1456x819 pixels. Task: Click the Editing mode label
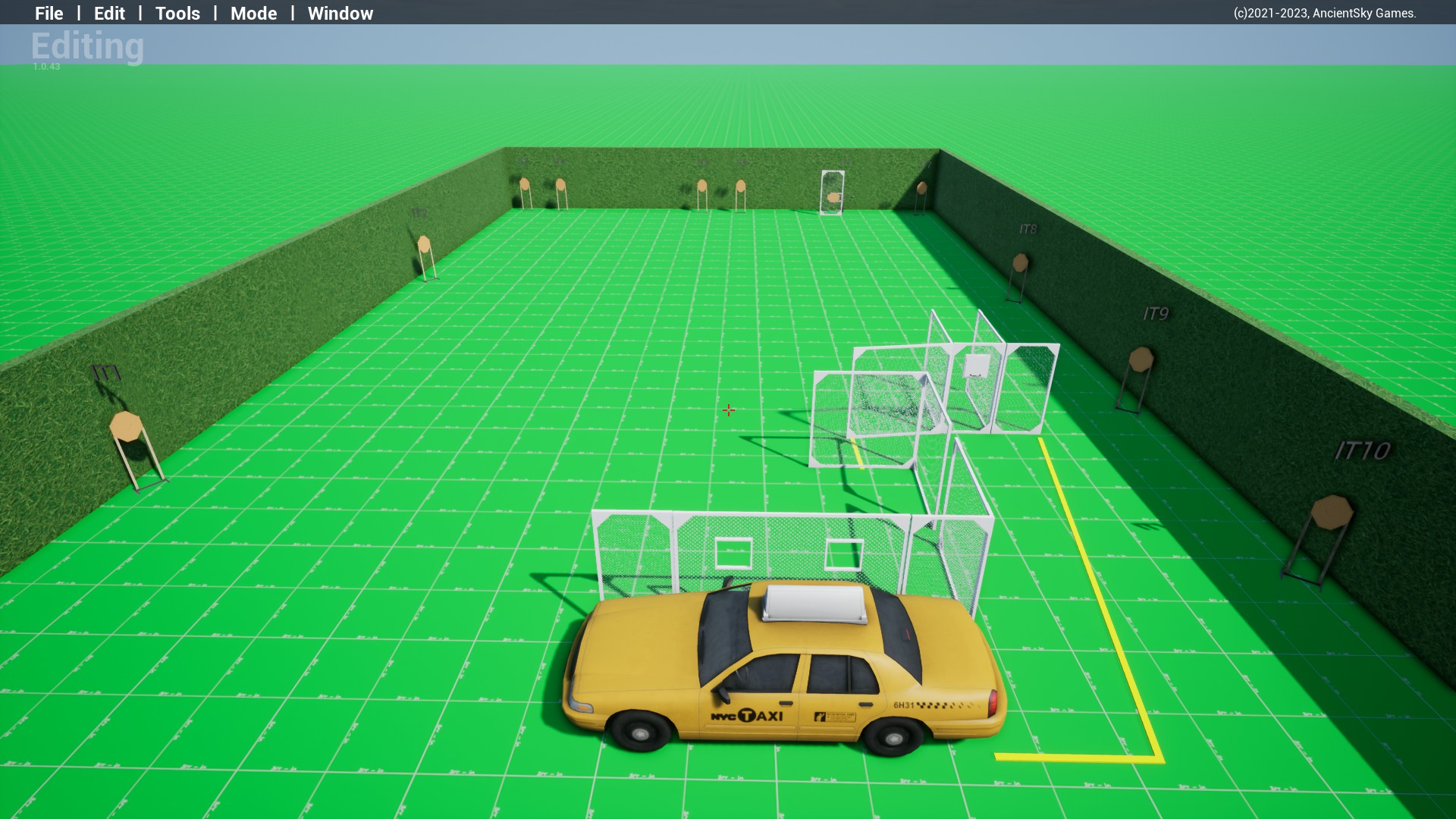click(87, 46)
